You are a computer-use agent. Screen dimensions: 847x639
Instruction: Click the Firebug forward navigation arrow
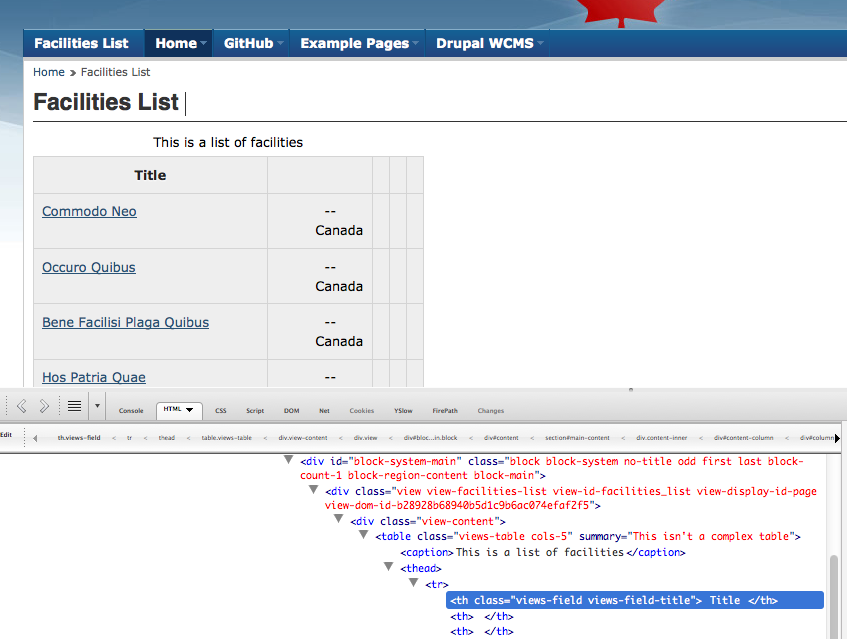pyautogui.click(x=43, y=406)
